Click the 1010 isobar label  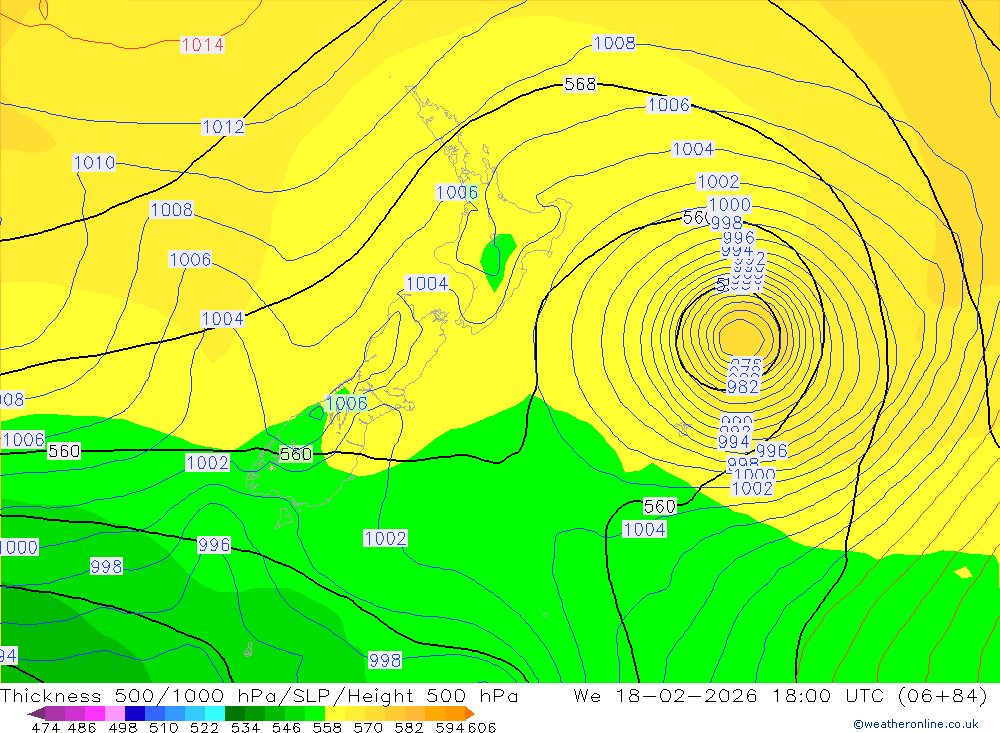pos(94,163)
